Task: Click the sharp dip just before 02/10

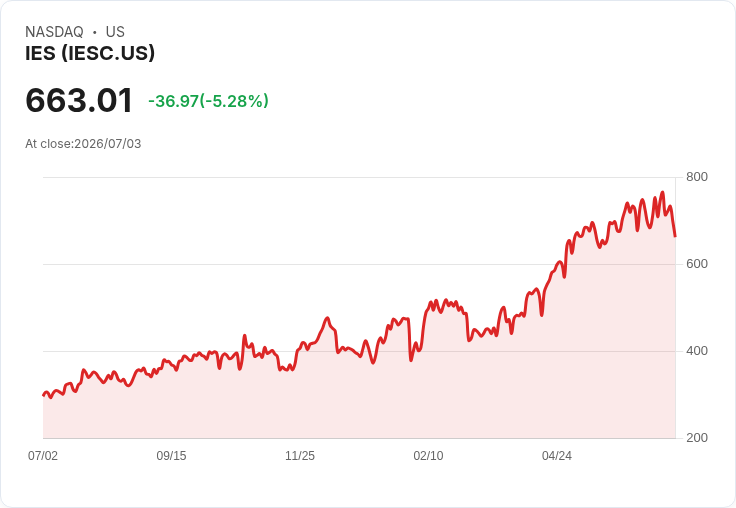Action: 411,360
